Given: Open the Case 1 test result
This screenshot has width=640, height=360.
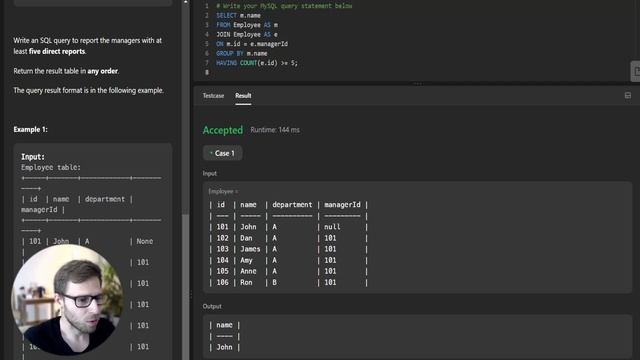Looking at the screenshot, I should coord(222,153).
